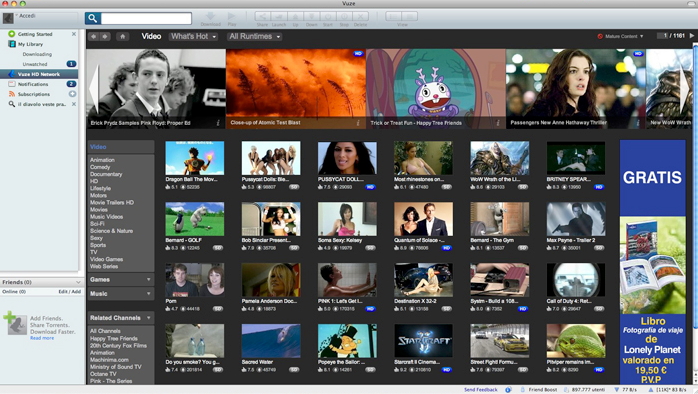Collapse the Related Channels section
The height and width of the screenshot is (394, 698).
[x=121, y=318]
